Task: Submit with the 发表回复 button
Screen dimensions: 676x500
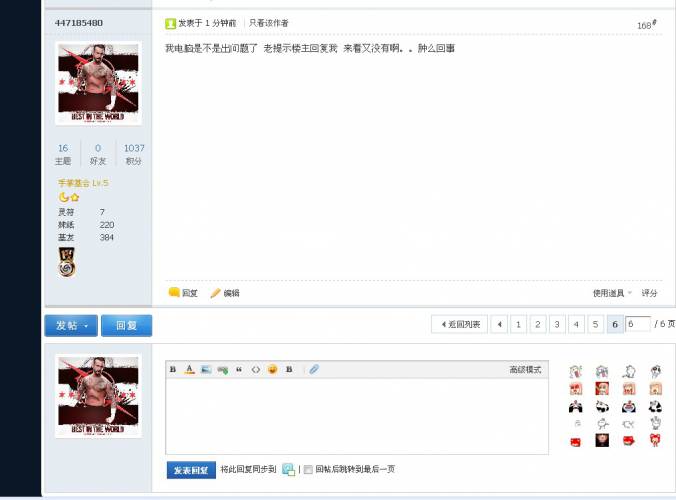Action: tap(191, 470)
